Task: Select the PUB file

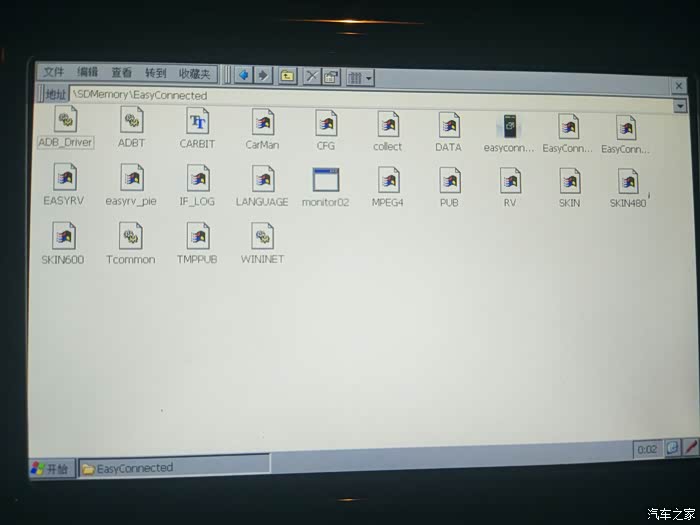Action: click(x=449, y=188)
